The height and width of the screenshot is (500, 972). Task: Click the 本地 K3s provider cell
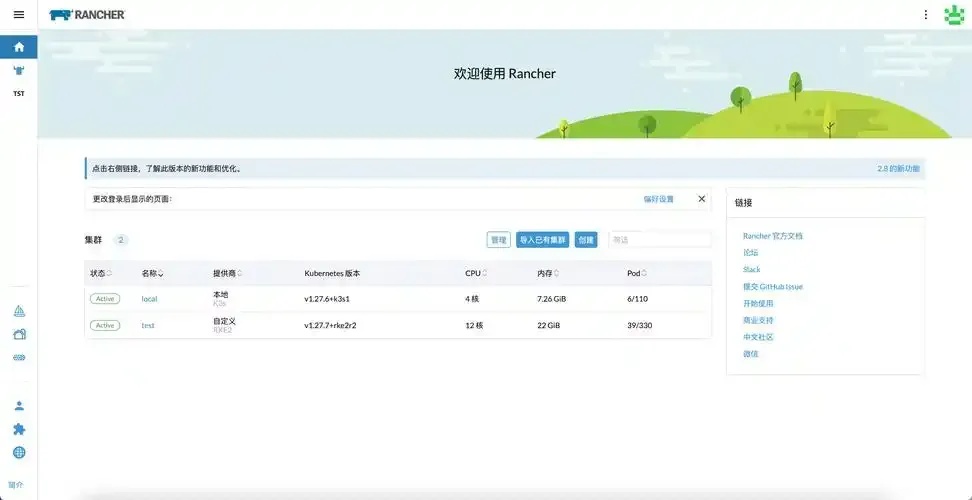[221, 299]
